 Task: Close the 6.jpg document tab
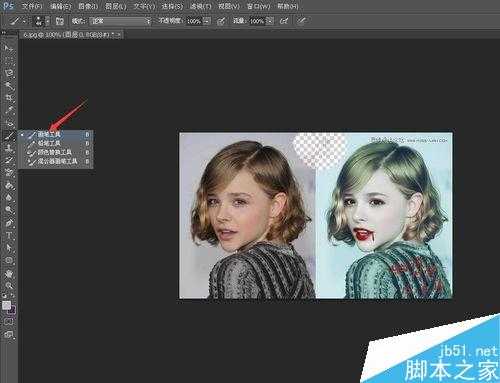119,34
